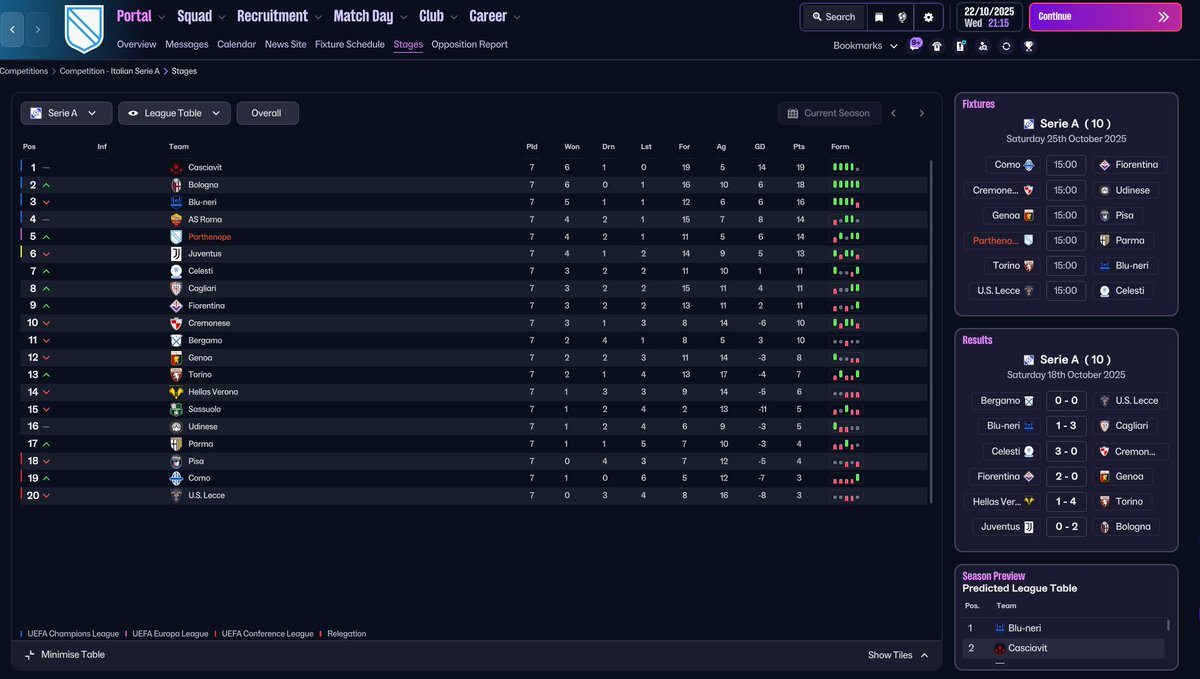Click the club shield crest
Image resolution: width=1200 pixels, height=679 pixels.
pyautogui.click(x=85, y=29)
